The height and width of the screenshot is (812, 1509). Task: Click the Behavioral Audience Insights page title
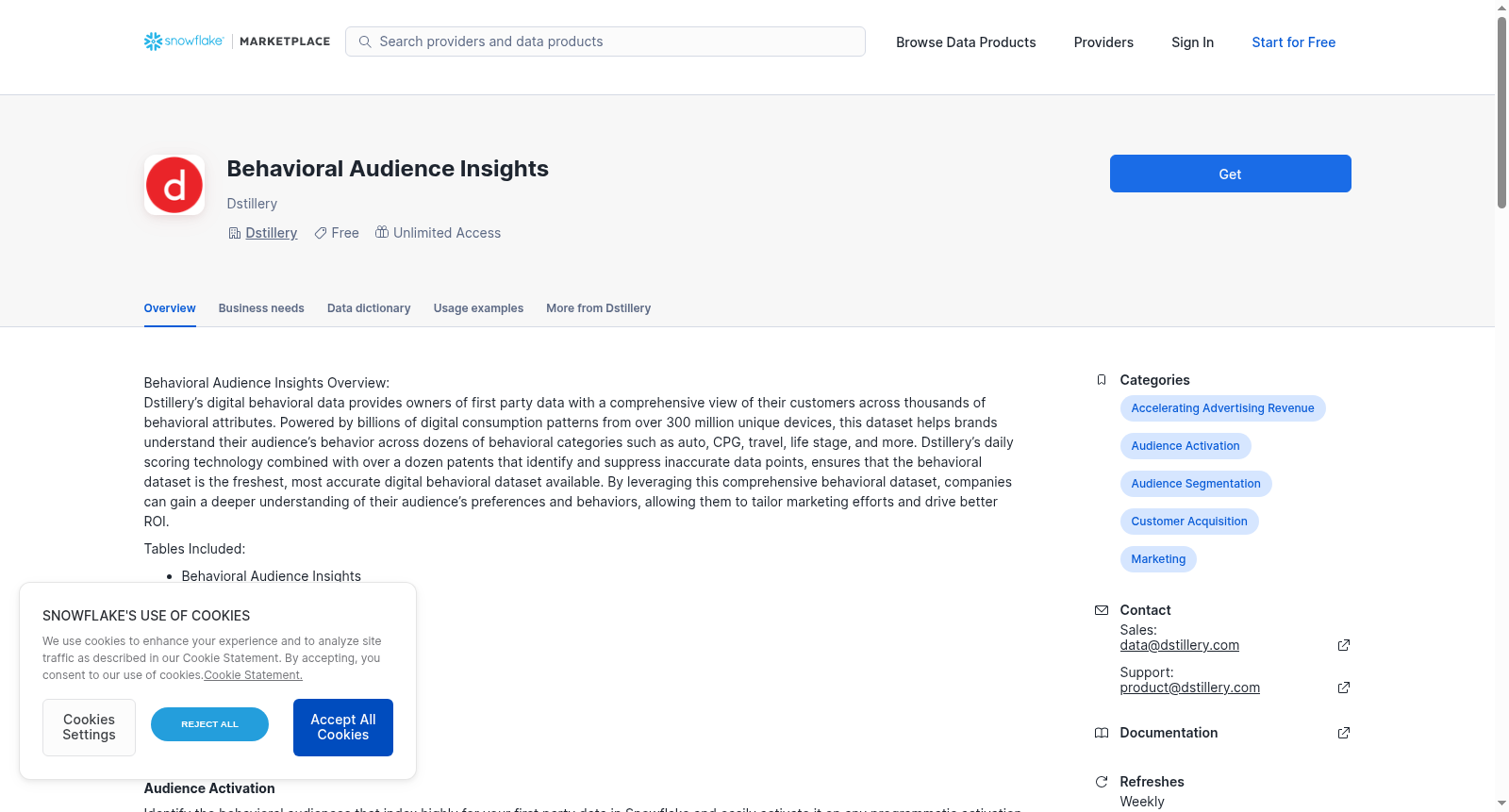(388, 169)
